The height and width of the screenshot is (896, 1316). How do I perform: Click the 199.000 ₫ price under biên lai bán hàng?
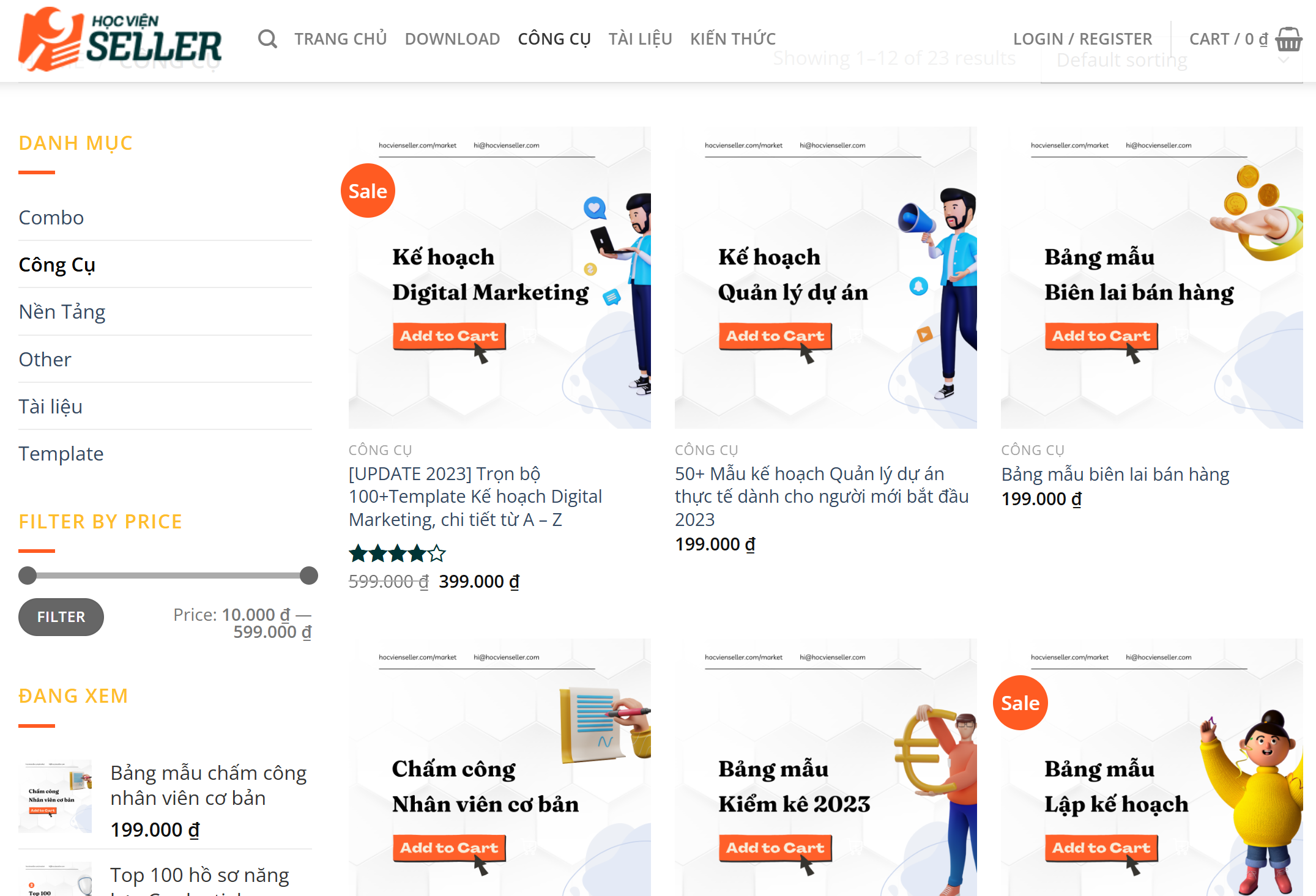pyautogui.click(x=1041, y=499)
